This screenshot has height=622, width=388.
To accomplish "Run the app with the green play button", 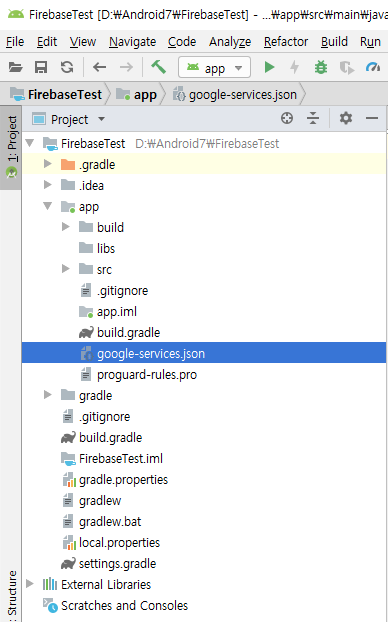I will pyautogui.click(x=269, y=67).
